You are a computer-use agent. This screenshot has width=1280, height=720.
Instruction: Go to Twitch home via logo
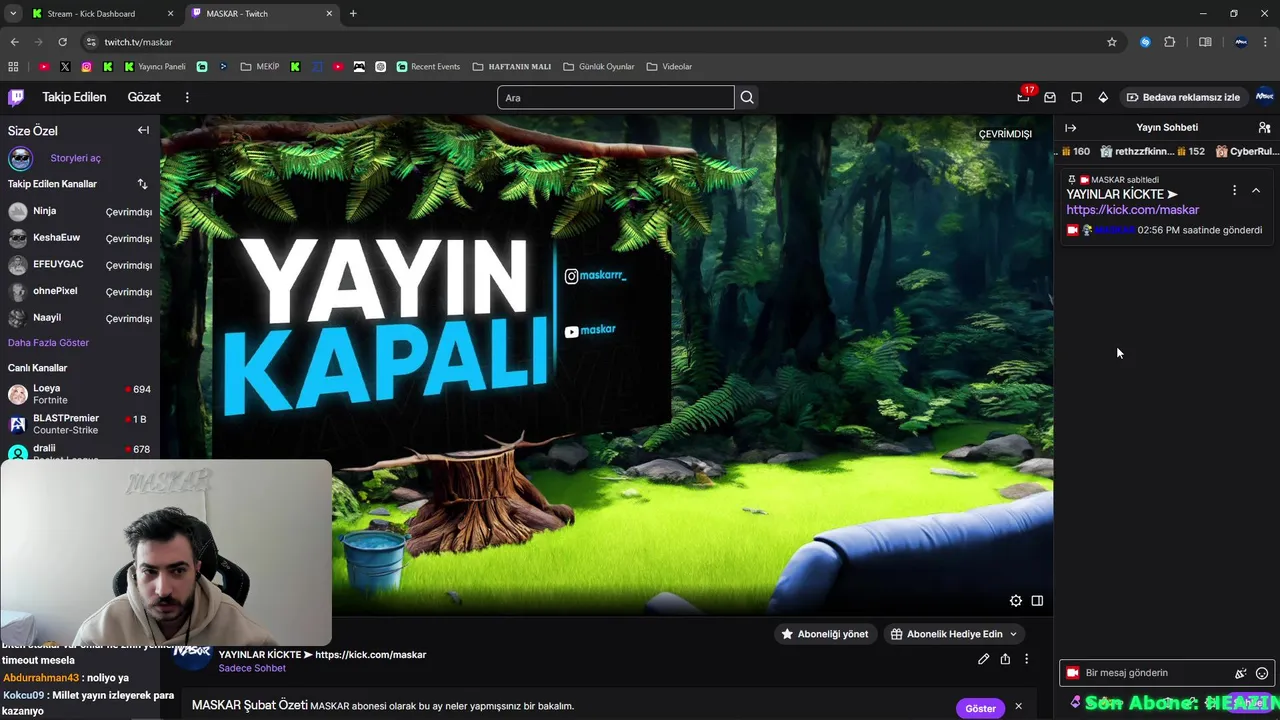pyautogui.click(x=16, y=97)
